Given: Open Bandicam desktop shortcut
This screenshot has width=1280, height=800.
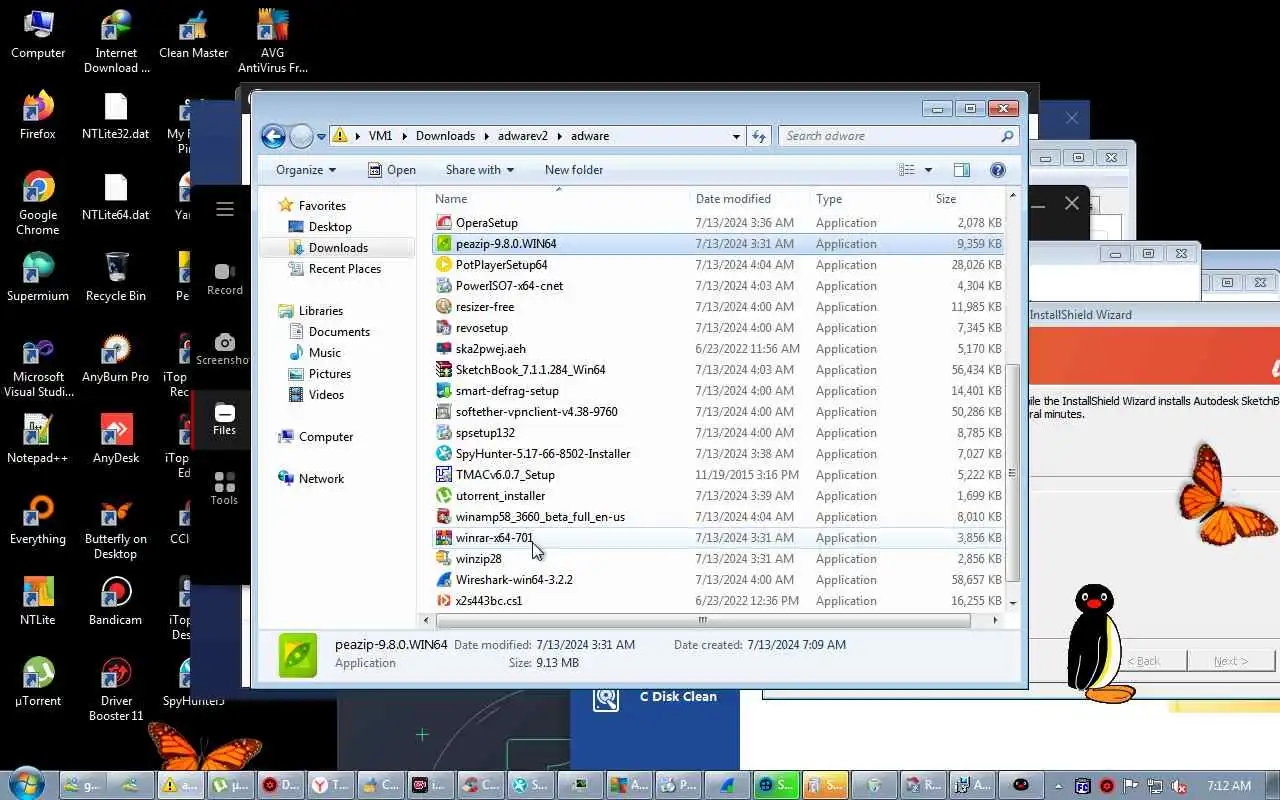Looking at the screenshot, I should 116,602.
